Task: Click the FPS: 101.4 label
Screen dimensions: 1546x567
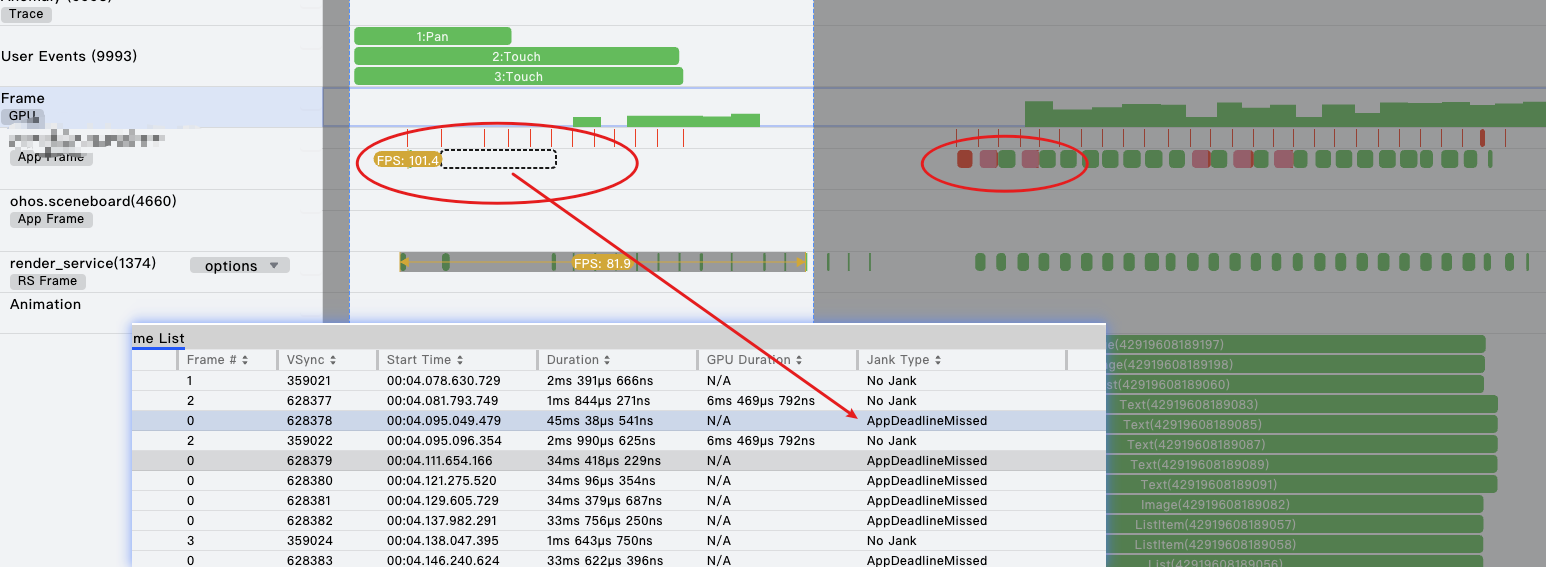Action: [408, 160]
